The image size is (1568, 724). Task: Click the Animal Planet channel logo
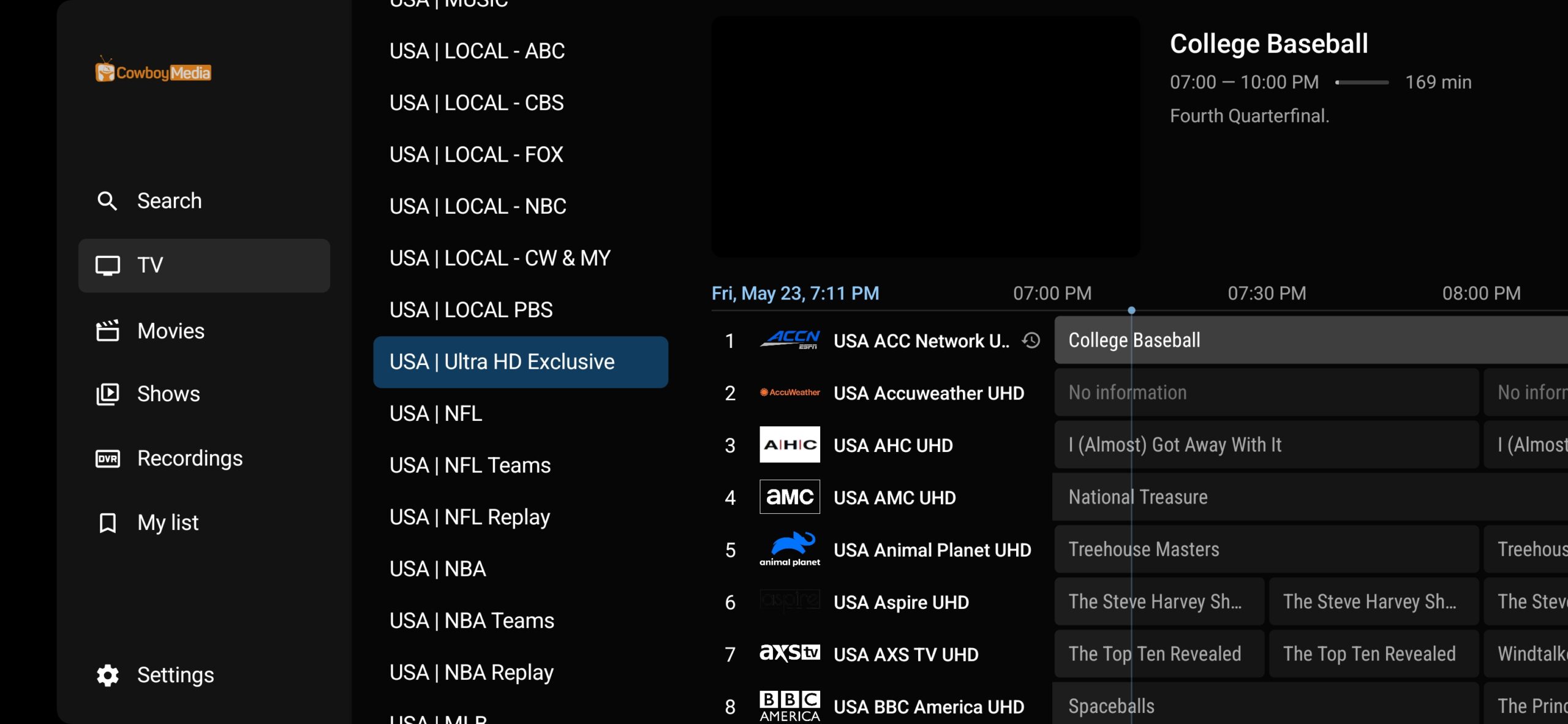[790, 549]
